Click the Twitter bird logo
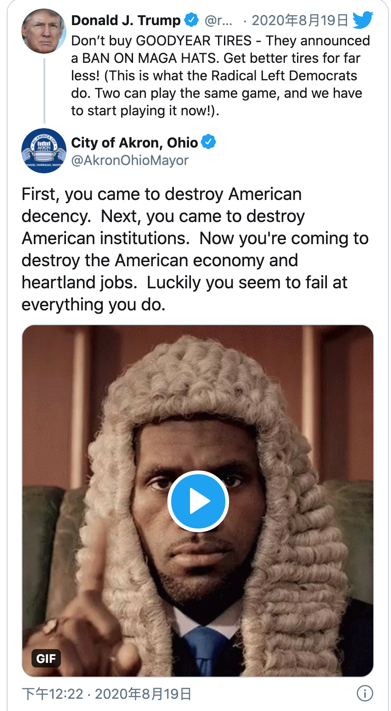Screen dimensions: 391x711 363,20
